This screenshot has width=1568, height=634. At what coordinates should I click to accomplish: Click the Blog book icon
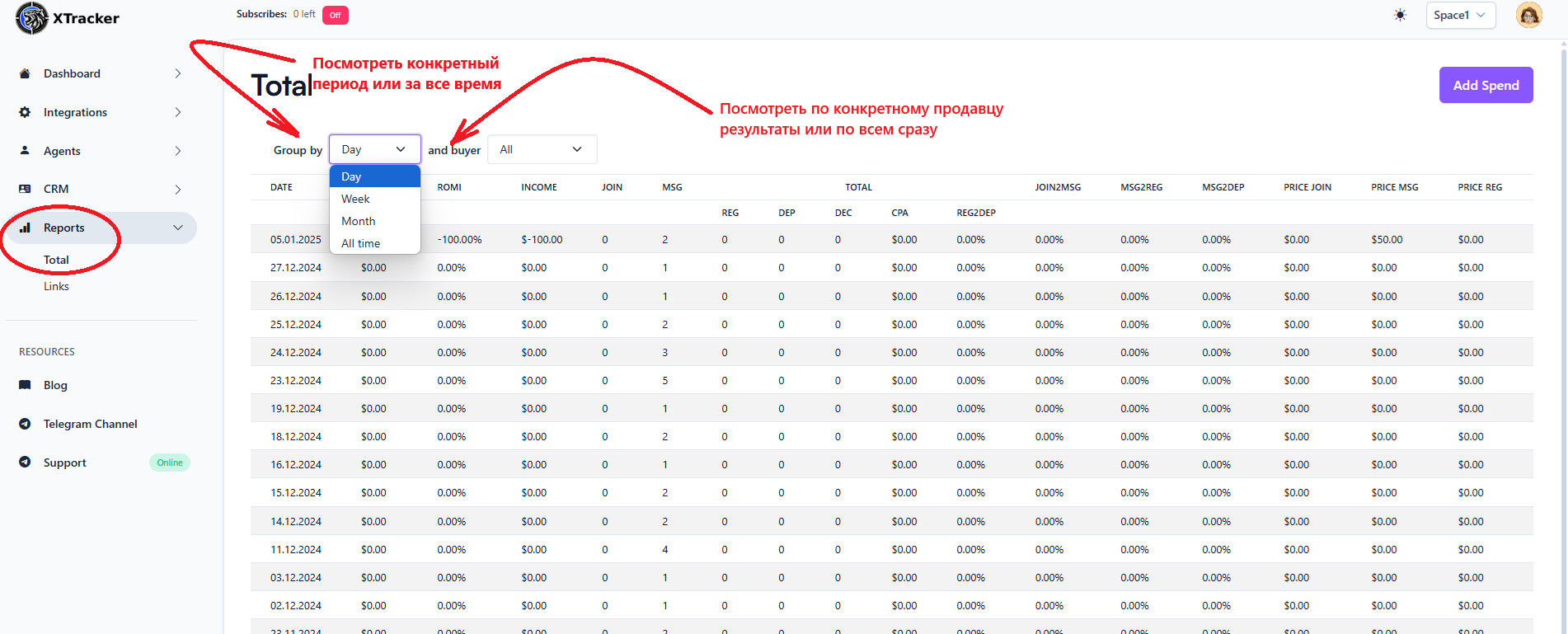point(25,385)
